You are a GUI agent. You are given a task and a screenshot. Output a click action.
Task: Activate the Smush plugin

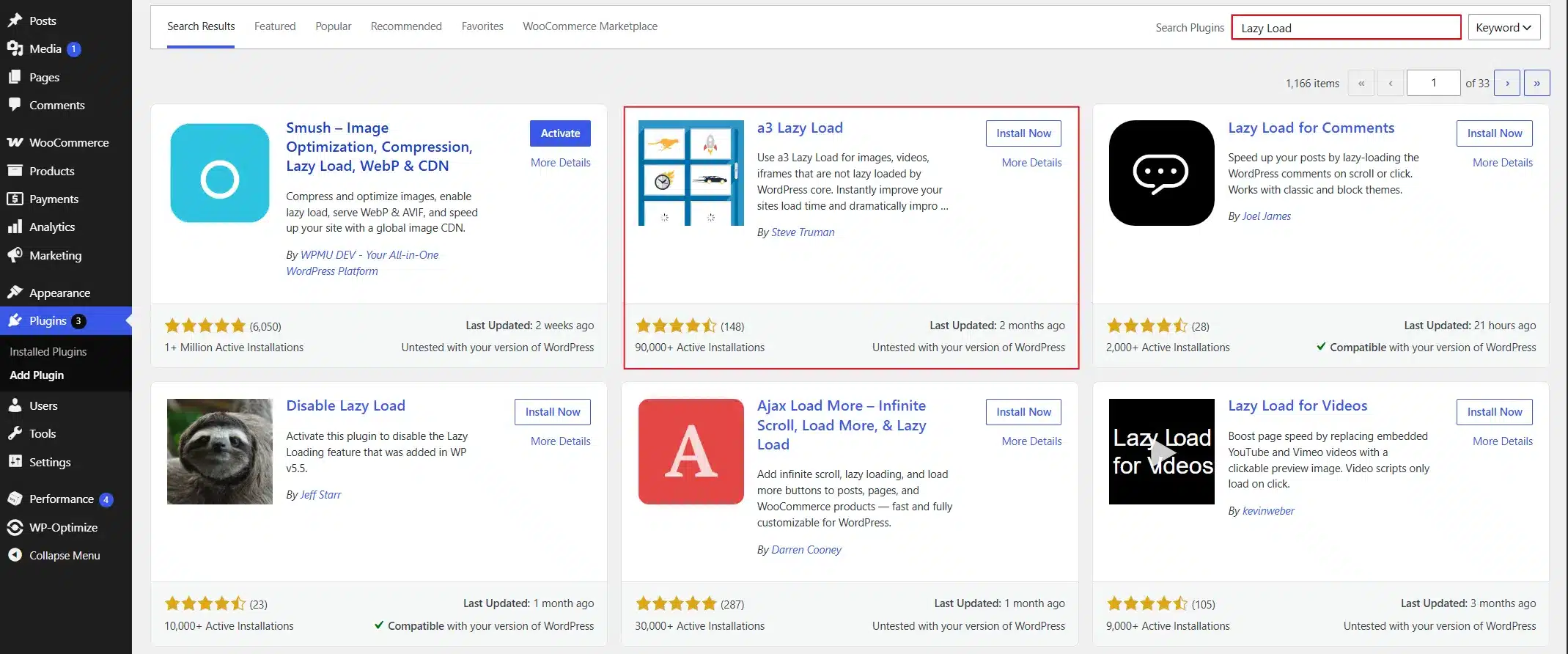tap(560, 133)
